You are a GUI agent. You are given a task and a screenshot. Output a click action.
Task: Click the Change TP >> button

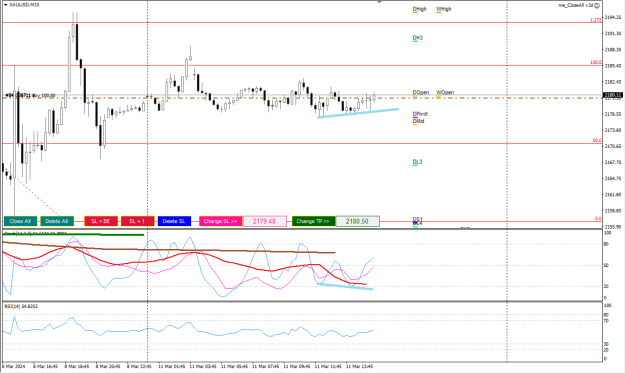[x=313, y=221]
